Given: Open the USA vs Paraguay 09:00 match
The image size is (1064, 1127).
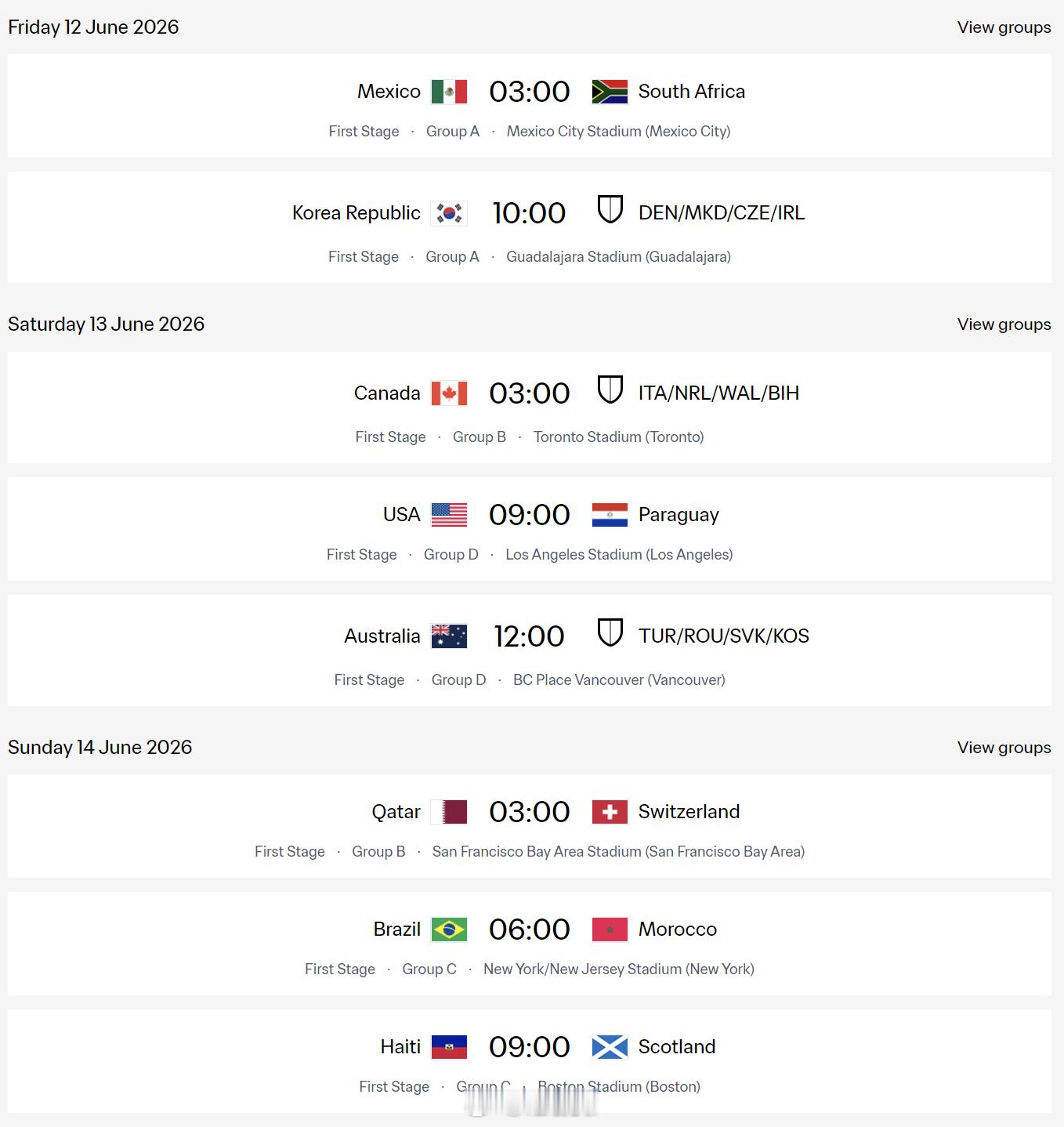Looking at the screenshot, I should tap(529, 515).
